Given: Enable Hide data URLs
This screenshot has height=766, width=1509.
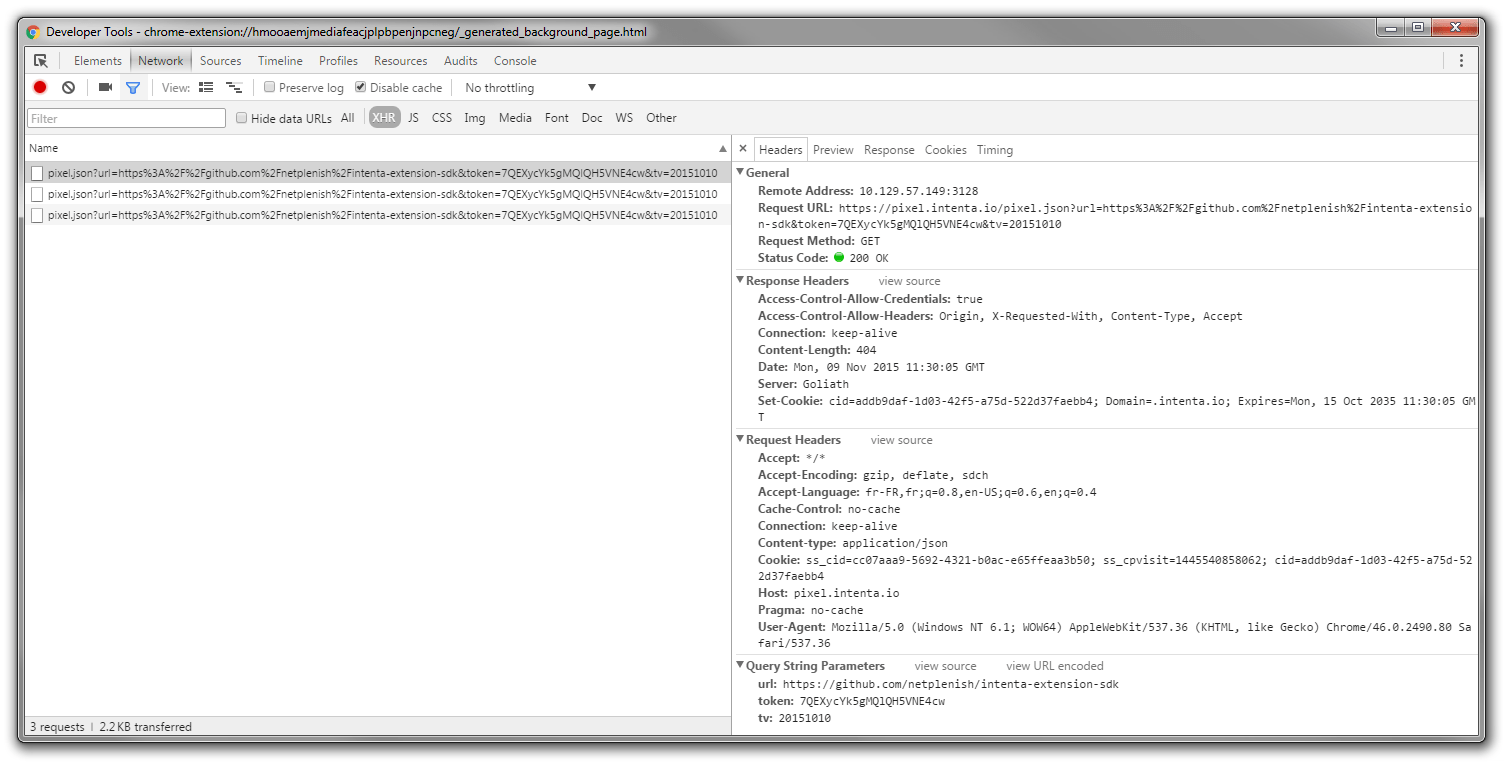Looking at the screenshot, I should [241, 118].
